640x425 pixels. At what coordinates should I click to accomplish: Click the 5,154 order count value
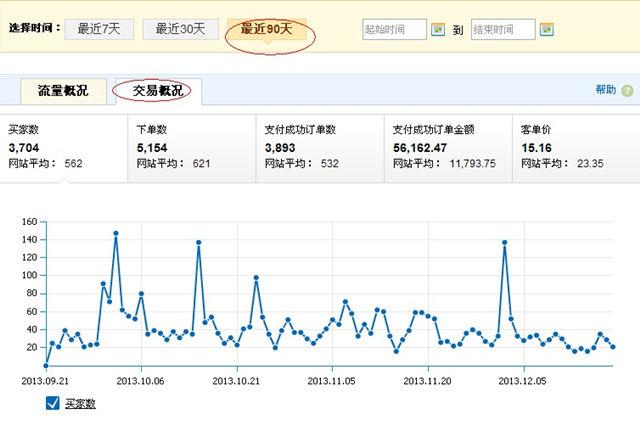point(152,148)
